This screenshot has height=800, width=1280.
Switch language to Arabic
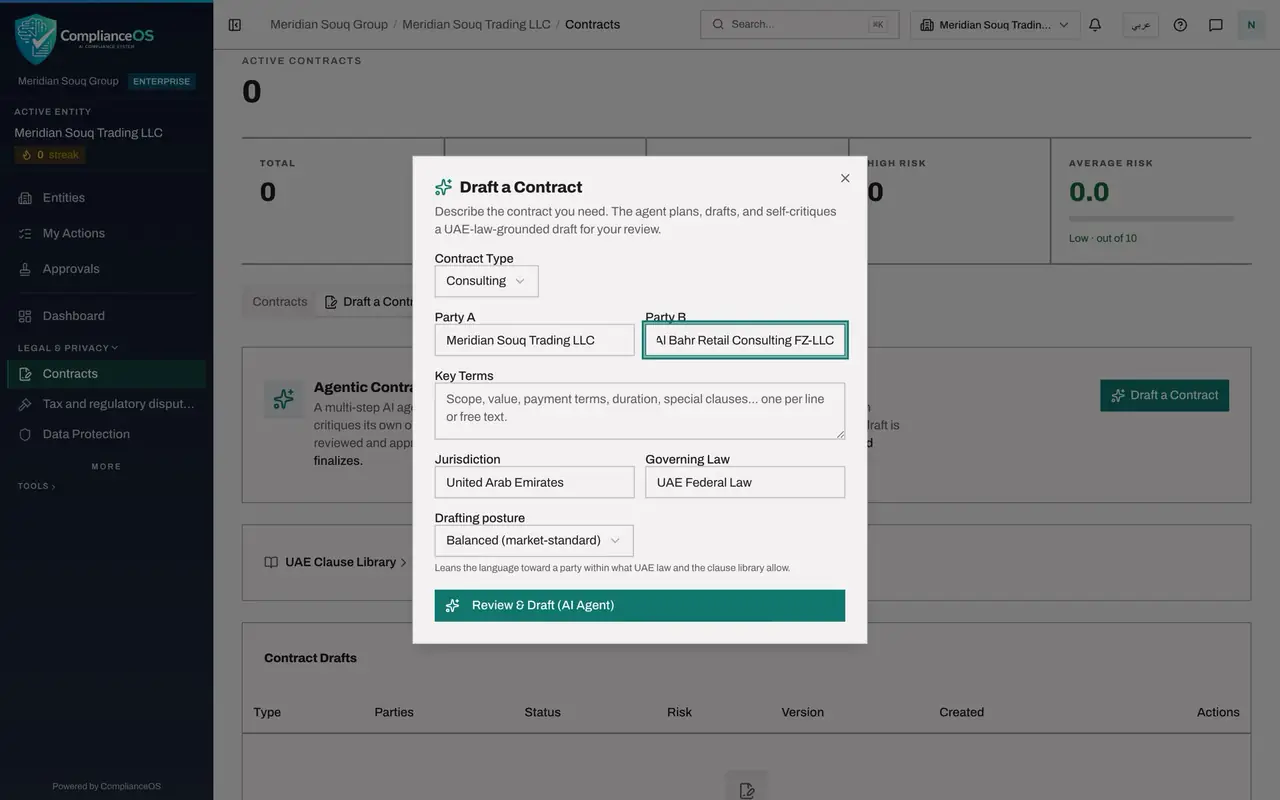point(1141,25)
